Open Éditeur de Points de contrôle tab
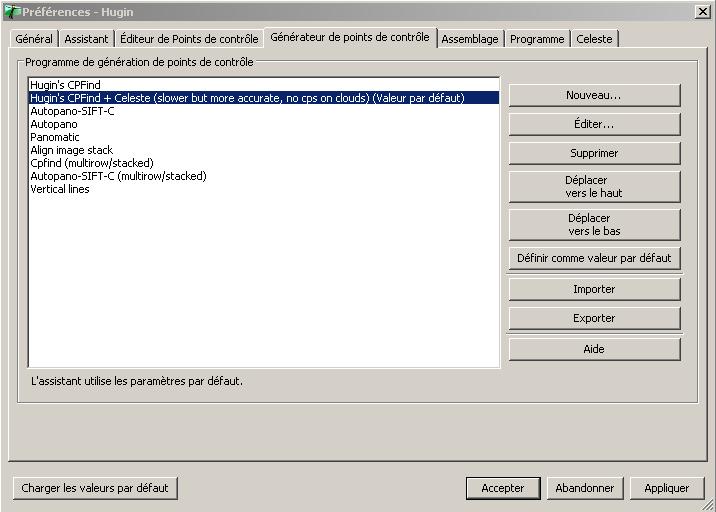The image size is (716, 512). click(x=189, y=39)
